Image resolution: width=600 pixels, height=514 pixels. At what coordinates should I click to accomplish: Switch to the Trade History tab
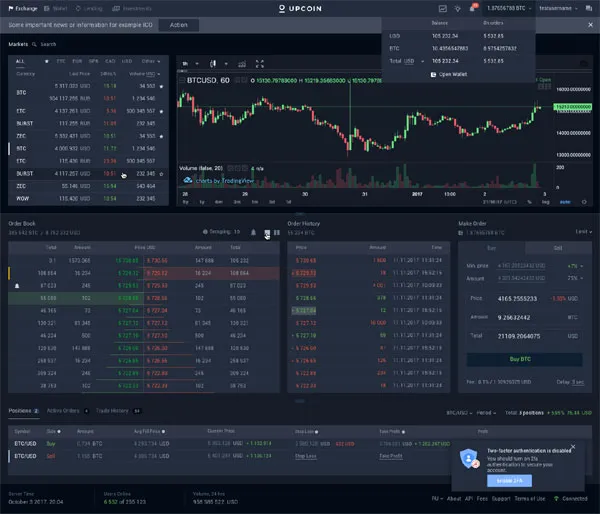click(118, 411)
